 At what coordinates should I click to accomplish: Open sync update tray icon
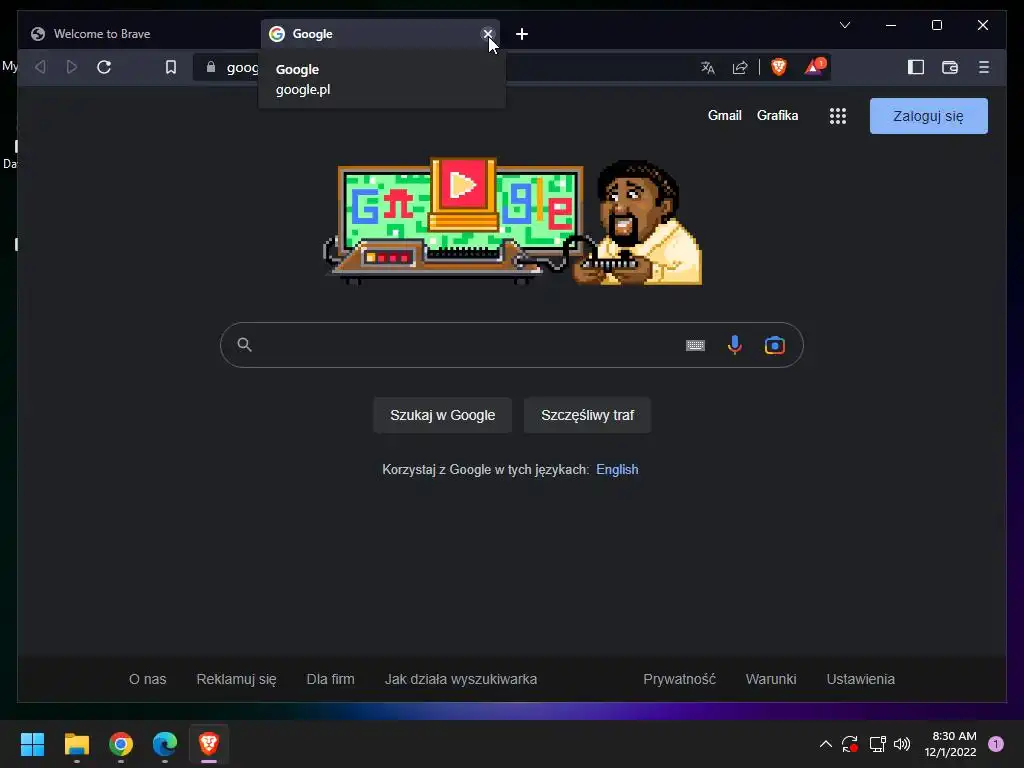(x=850, y=744)
